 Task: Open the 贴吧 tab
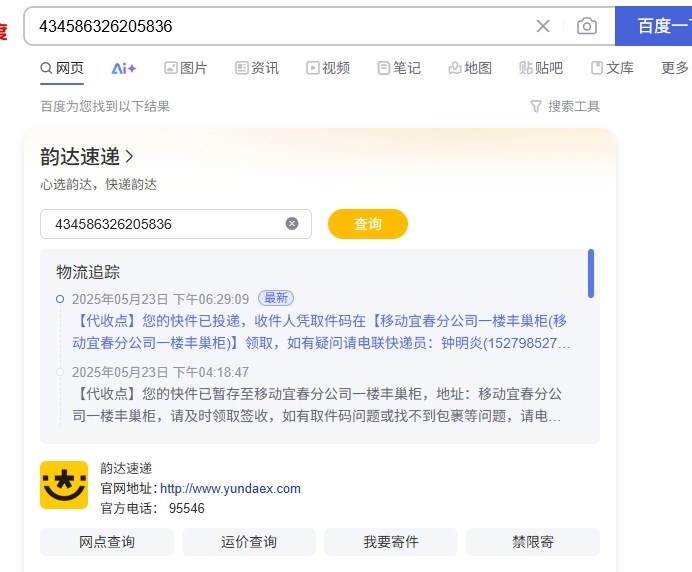coord(541,68)
